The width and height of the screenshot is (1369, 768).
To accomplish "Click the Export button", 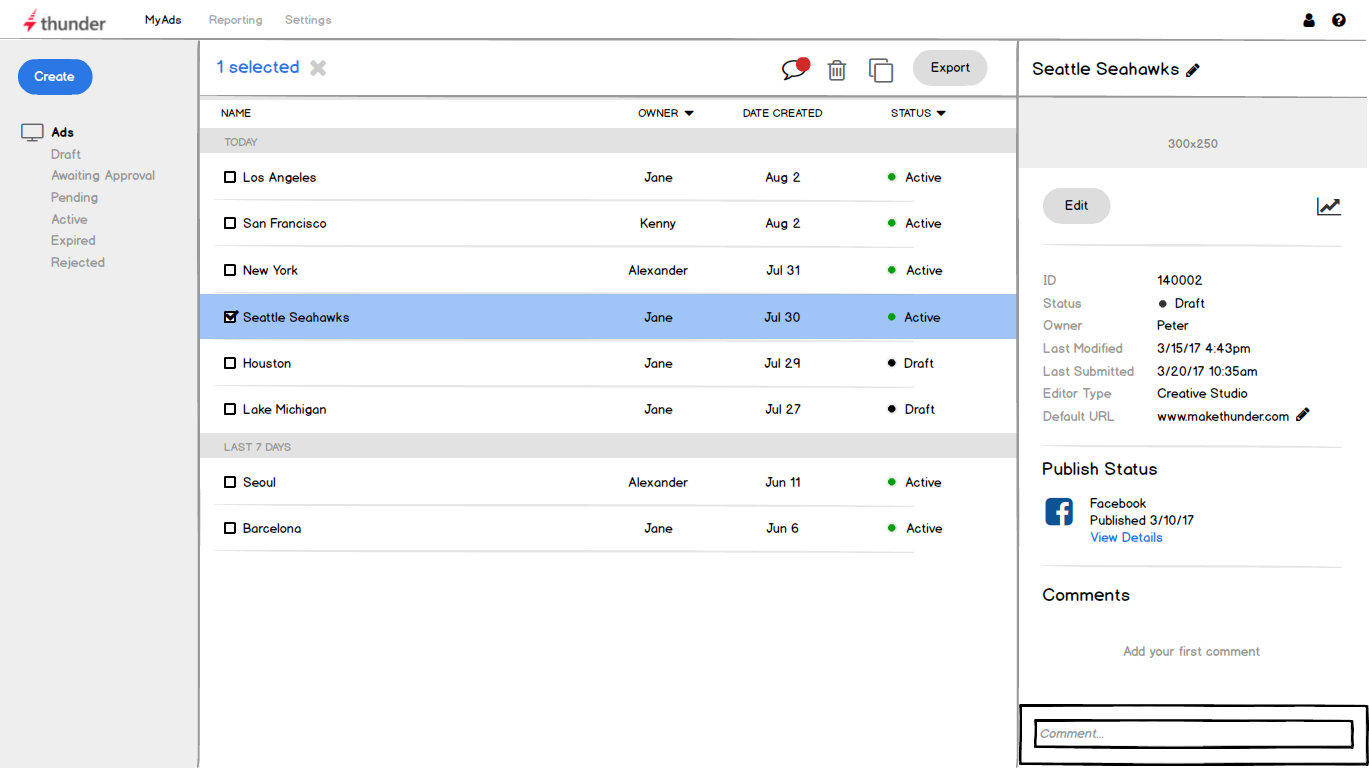I will [950, 68].
